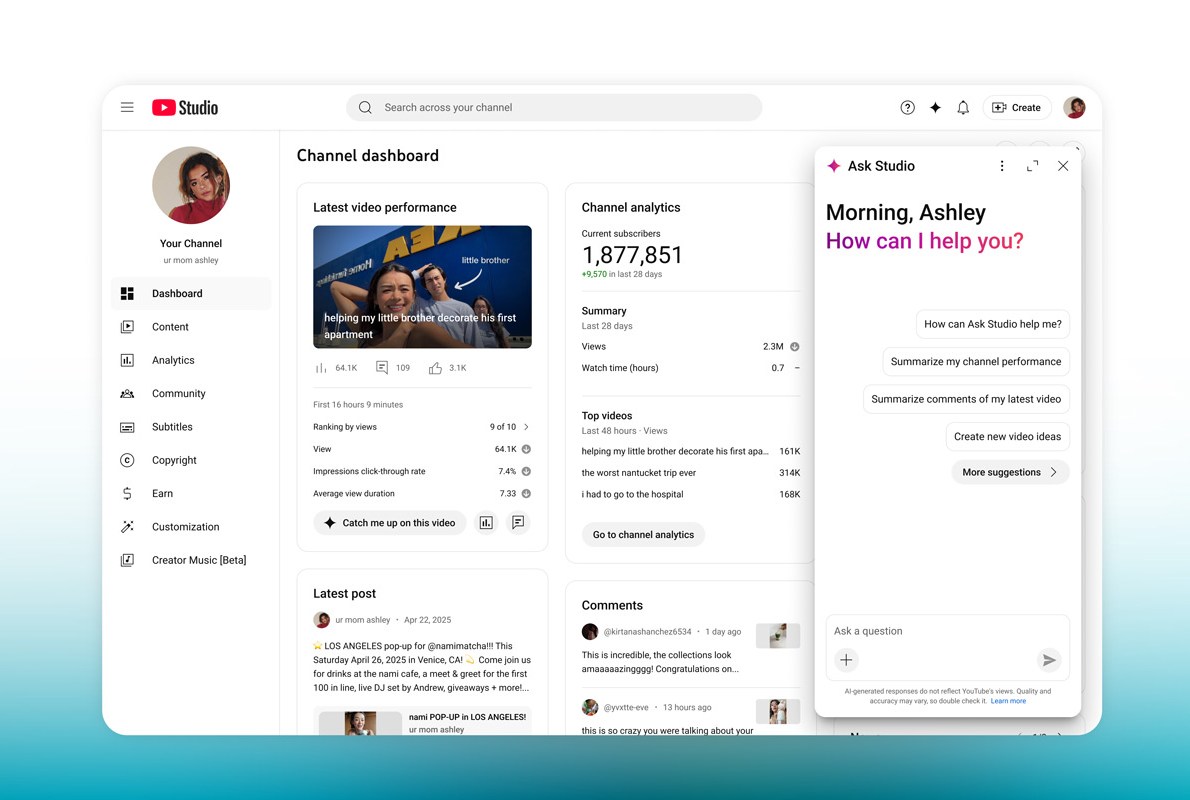
Task: Select the Subtitles icon in the sidebar
Action: tap(127, 426)
